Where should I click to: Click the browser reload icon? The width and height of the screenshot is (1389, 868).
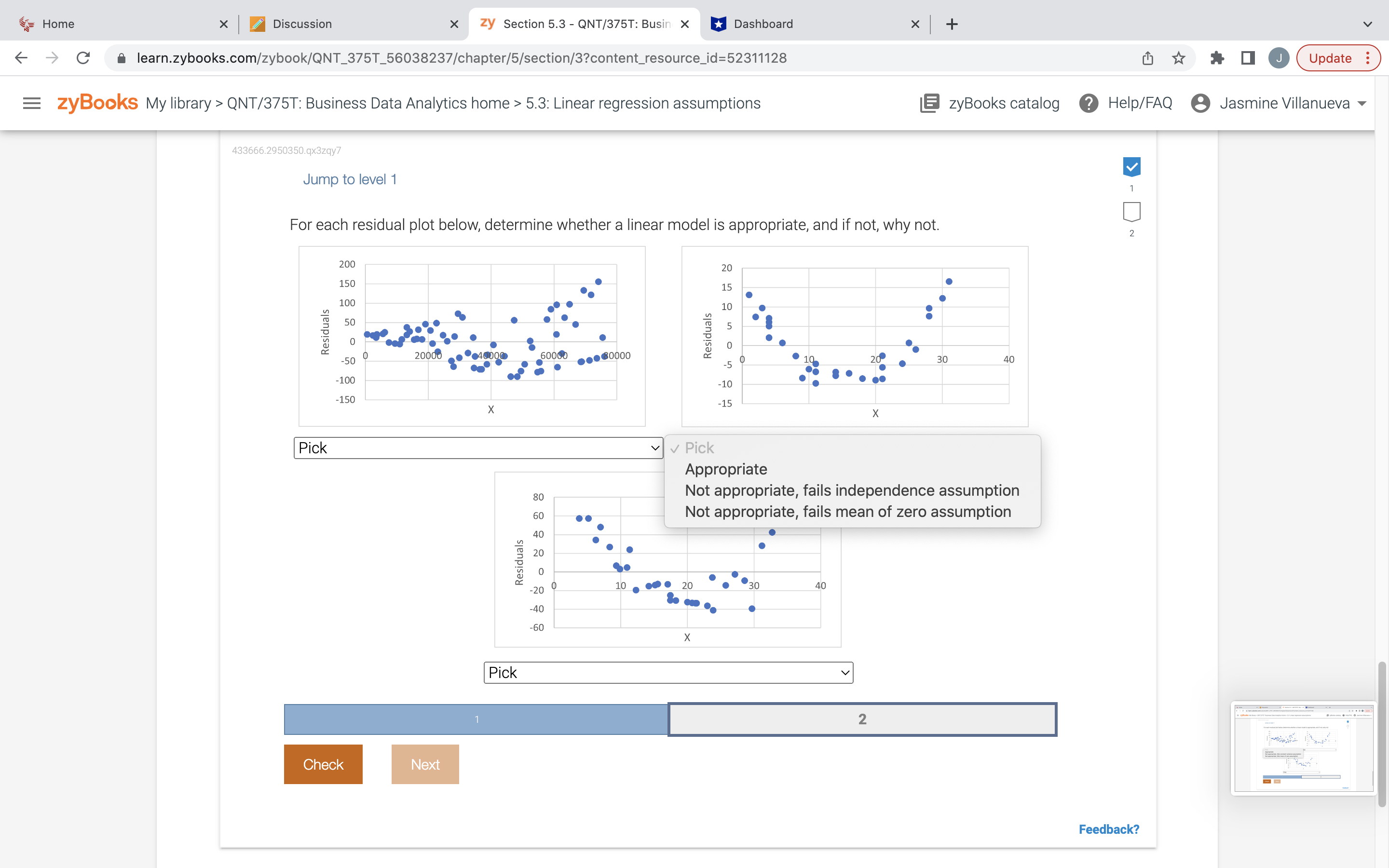[83, 58]
